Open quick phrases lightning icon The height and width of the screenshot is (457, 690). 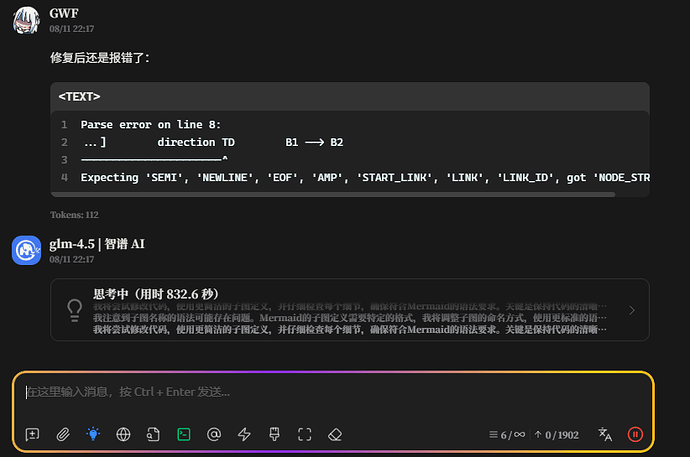click(x=244, y=435)
